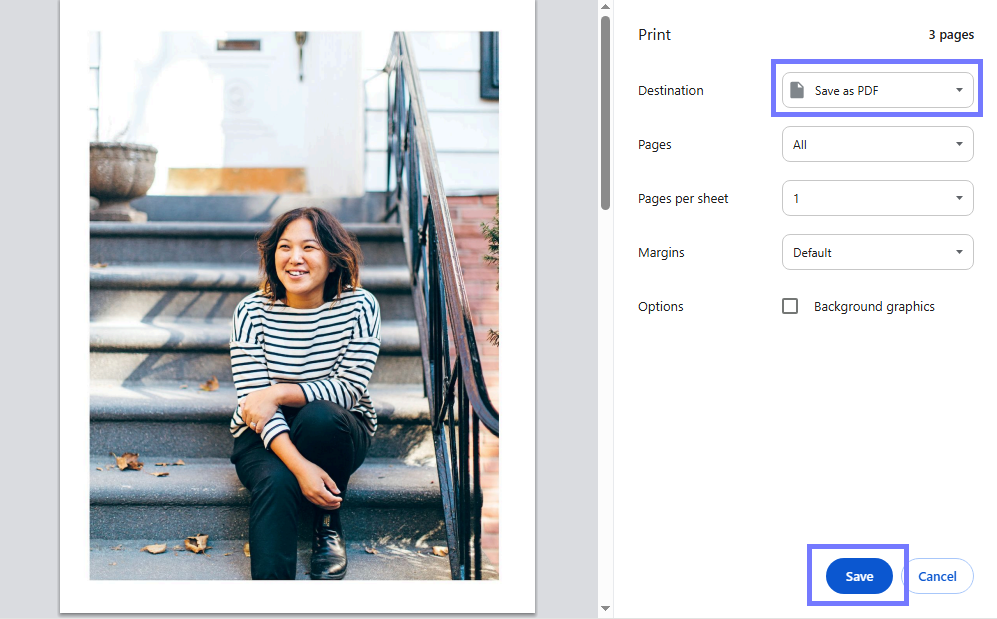
Task: Open the Pages dropdown set to All
Action: (x=877, y=144)
